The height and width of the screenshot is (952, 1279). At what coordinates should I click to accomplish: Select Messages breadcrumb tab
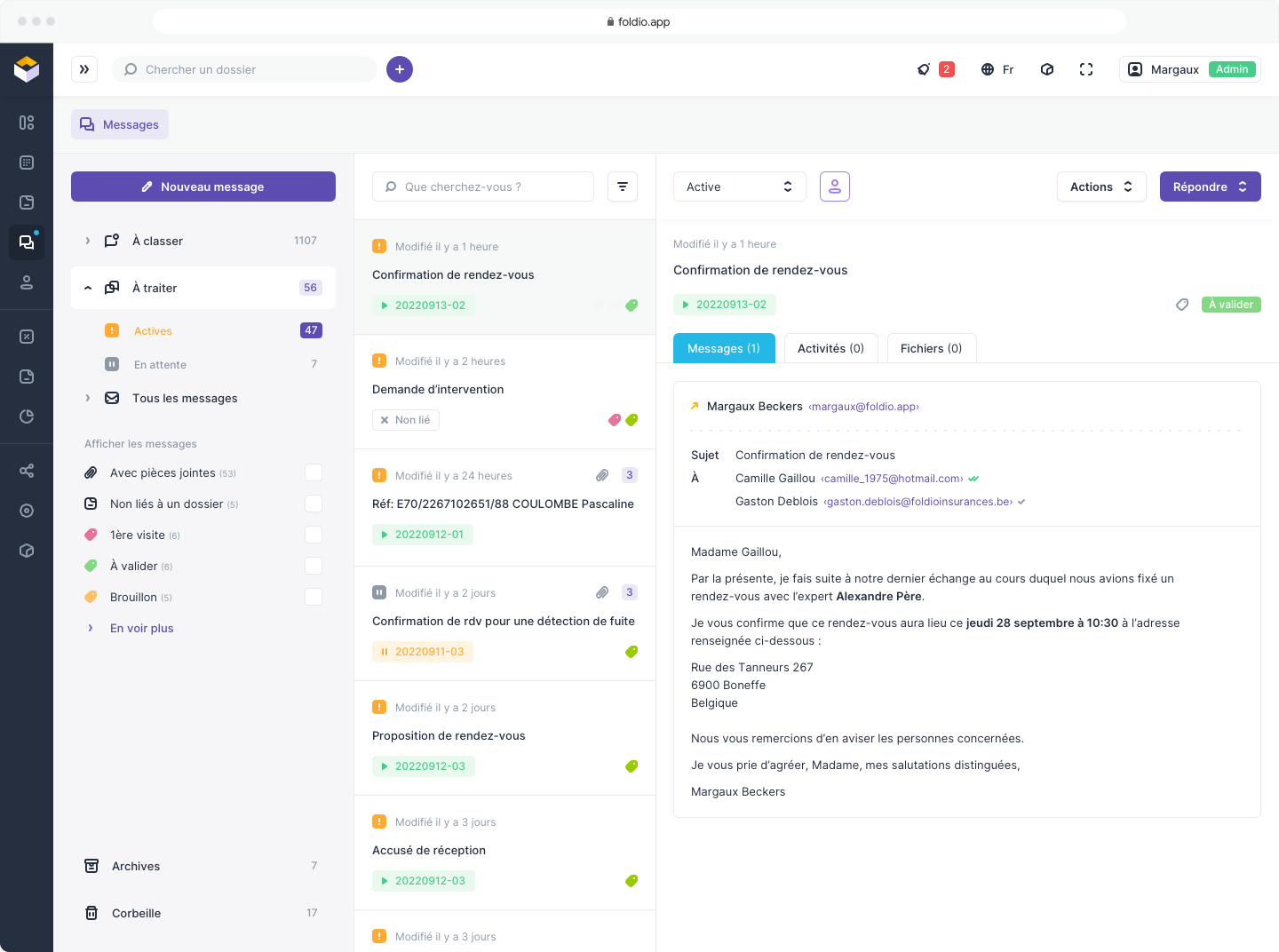pos(120,124)
